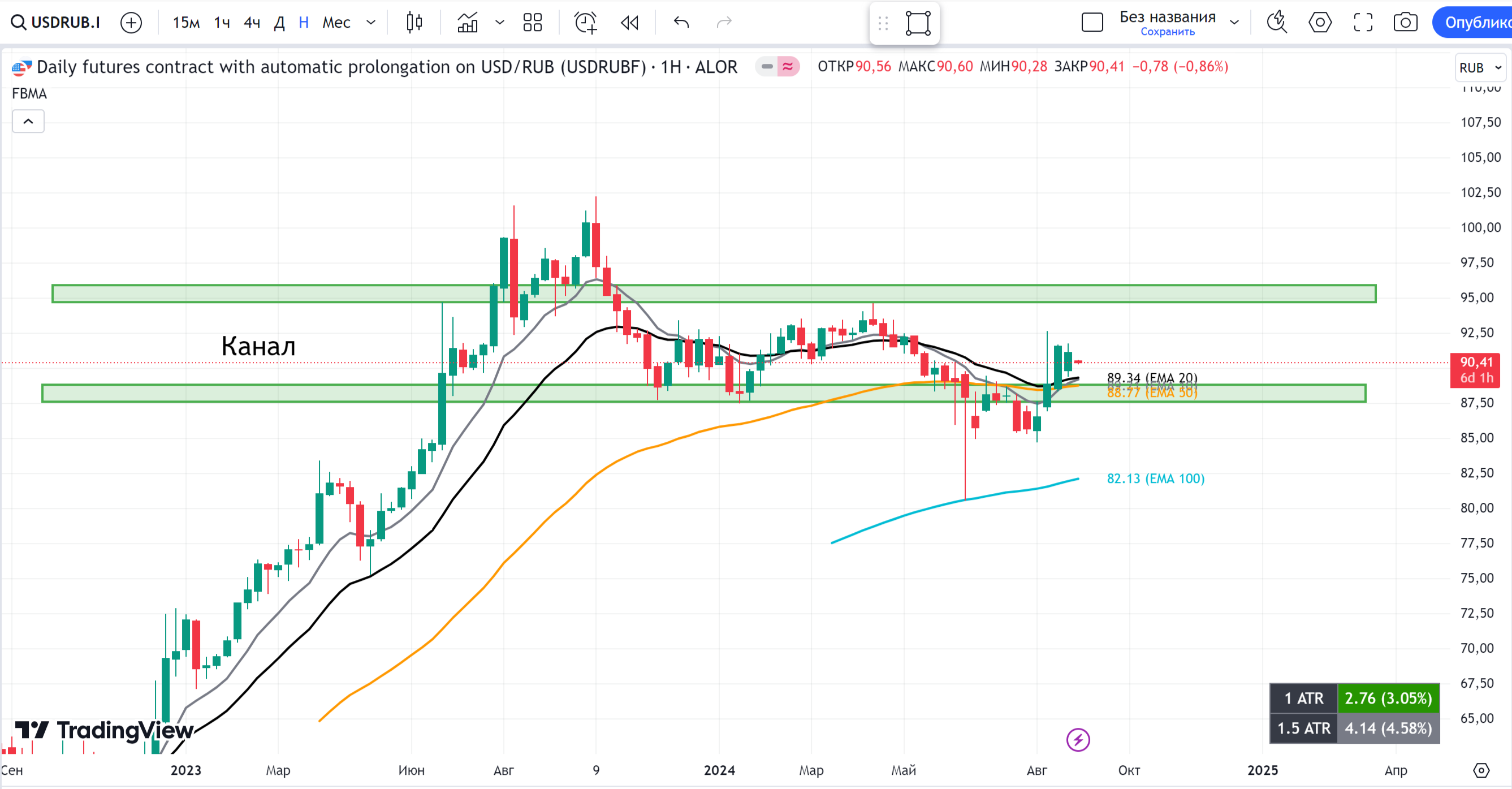
Task: Toggle the gray dash status pill
Action: pyautogui.click(x=767, y=66)
